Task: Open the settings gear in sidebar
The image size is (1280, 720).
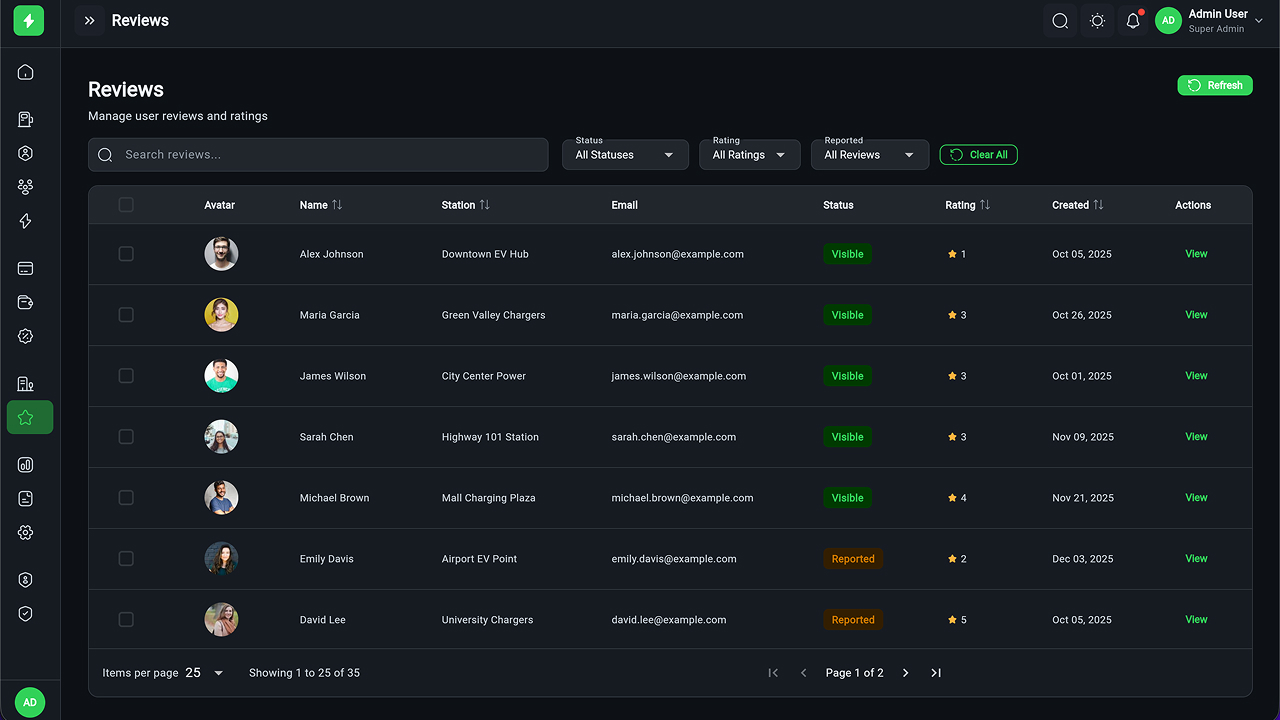Action: point(26,533)
